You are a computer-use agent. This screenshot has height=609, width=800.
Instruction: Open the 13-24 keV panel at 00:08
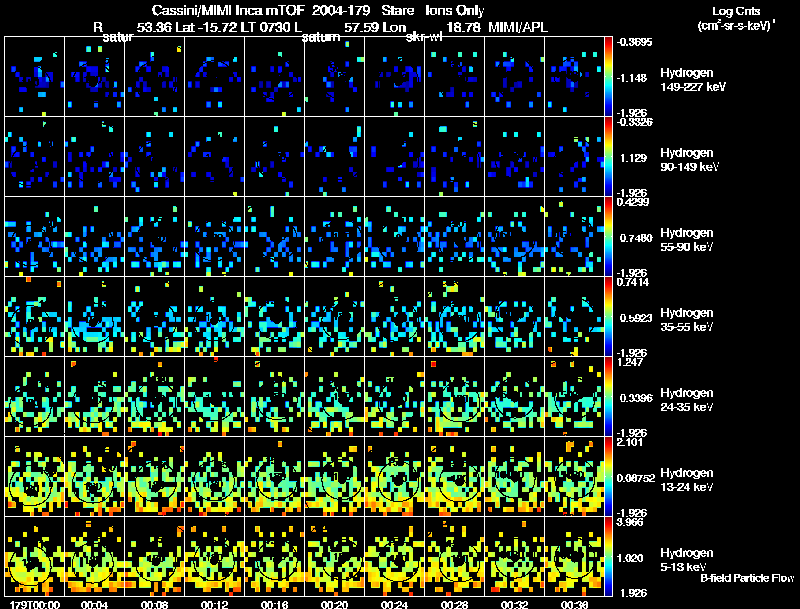155,476
